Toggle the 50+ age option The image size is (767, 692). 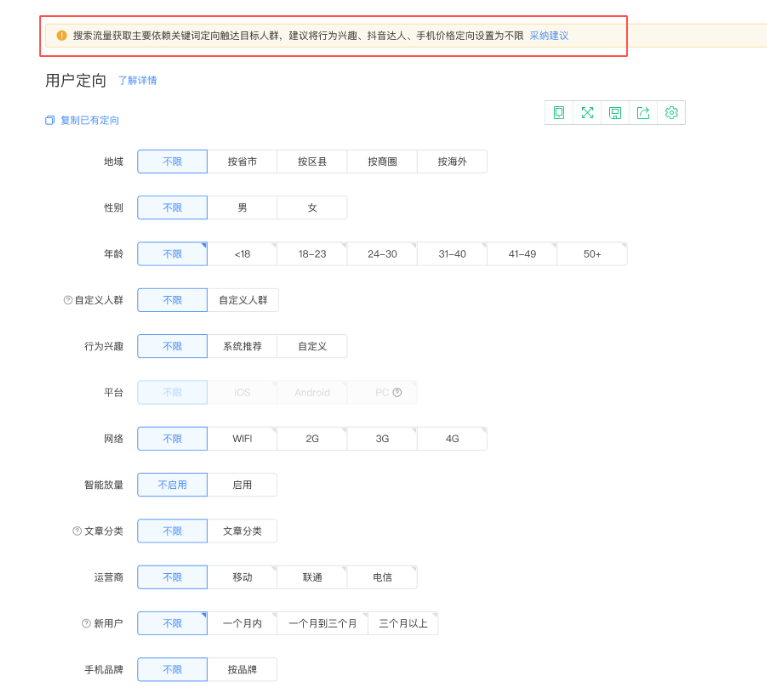tap(592, 254)
